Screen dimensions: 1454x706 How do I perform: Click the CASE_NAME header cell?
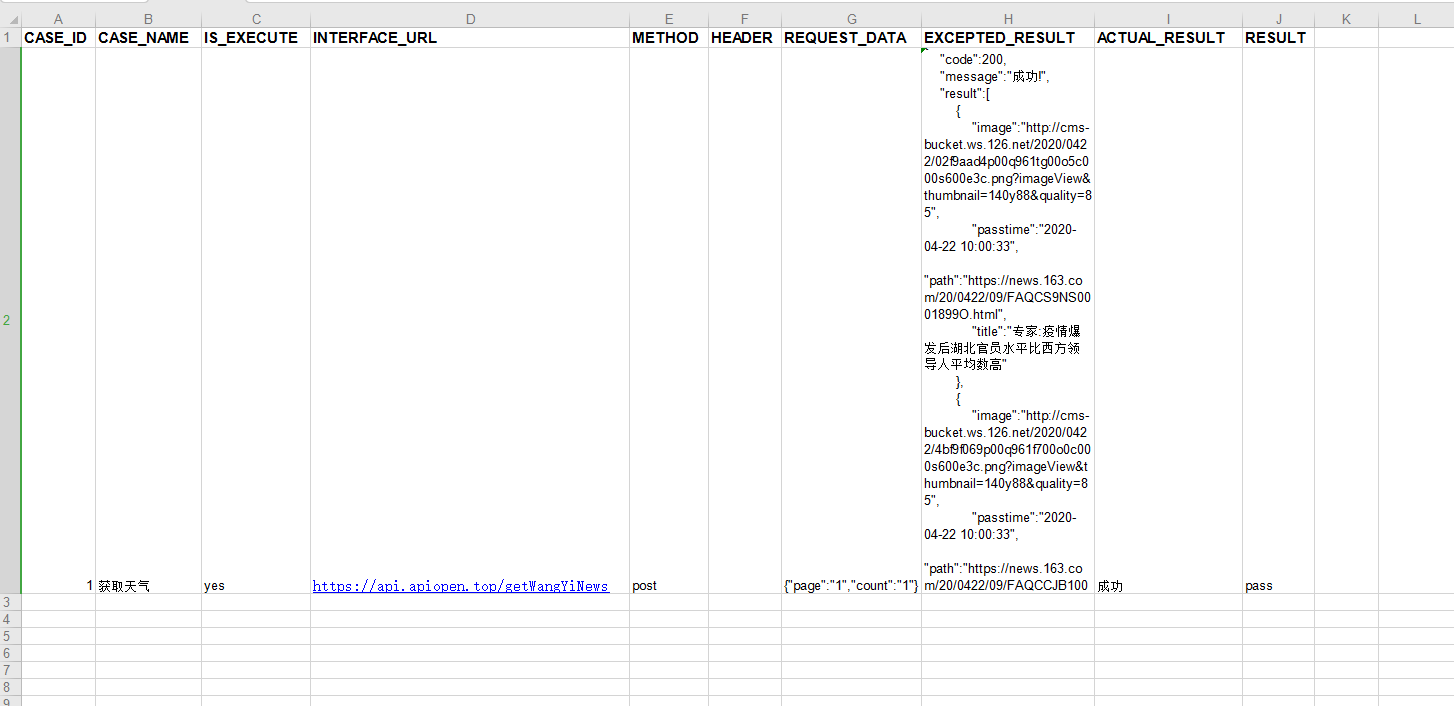[x=148, y=37]
